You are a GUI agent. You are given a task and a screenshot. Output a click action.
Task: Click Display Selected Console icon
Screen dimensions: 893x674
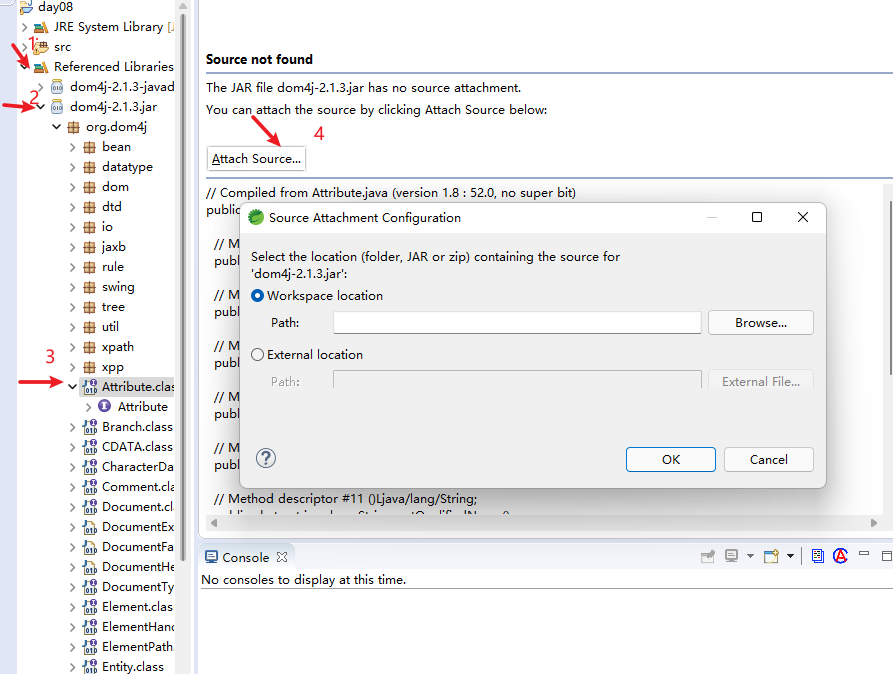731,556
